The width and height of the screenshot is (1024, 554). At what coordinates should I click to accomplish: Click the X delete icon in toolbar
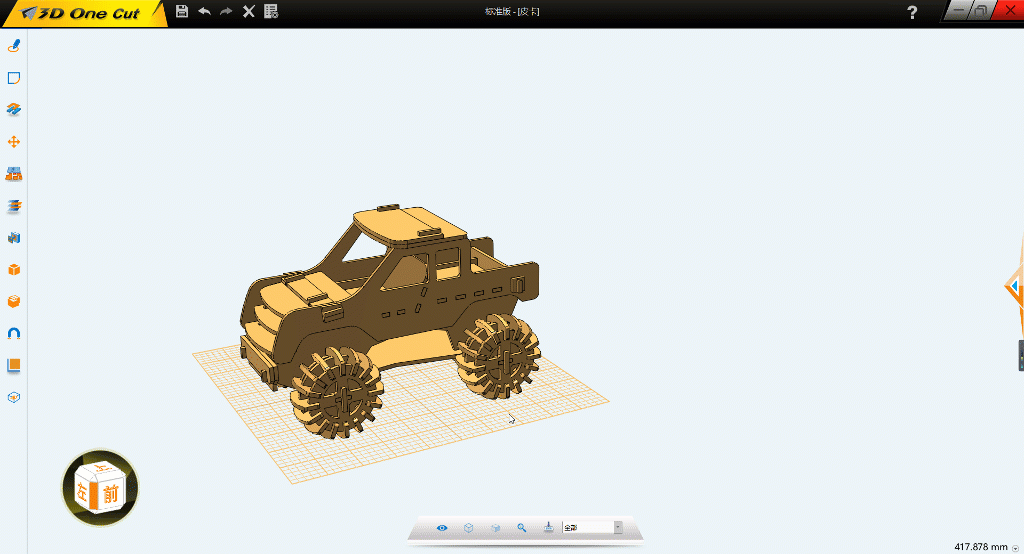(249, 11)
